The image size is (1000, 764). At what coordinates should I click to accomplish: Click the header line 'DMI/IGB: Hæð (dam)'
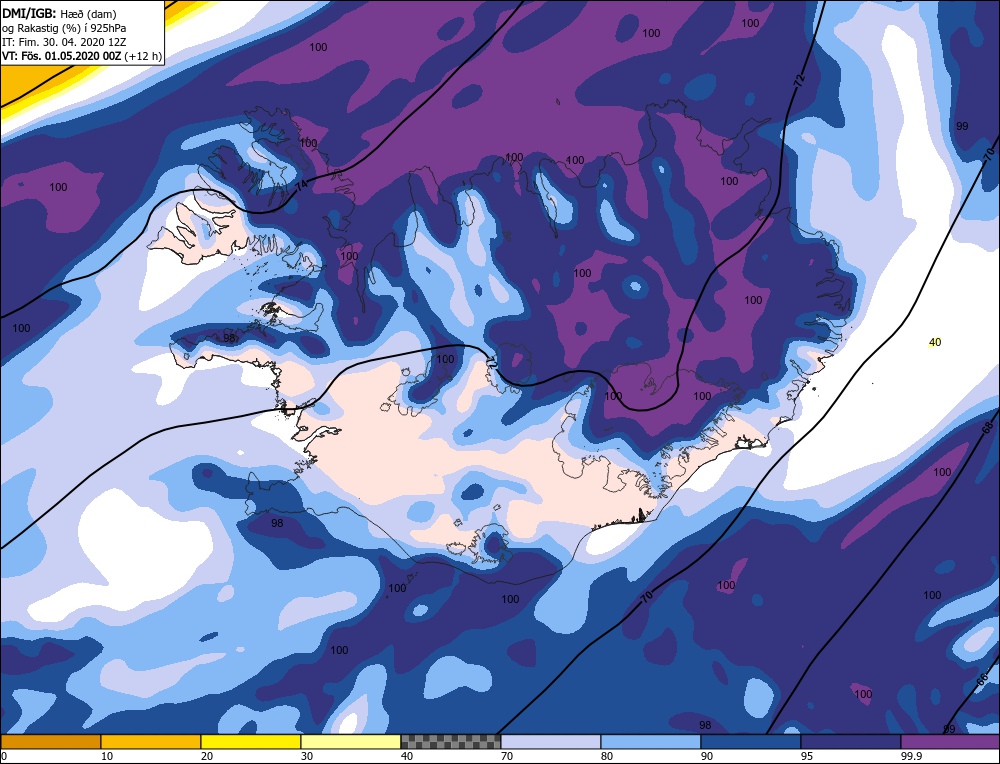coord(59,13)
